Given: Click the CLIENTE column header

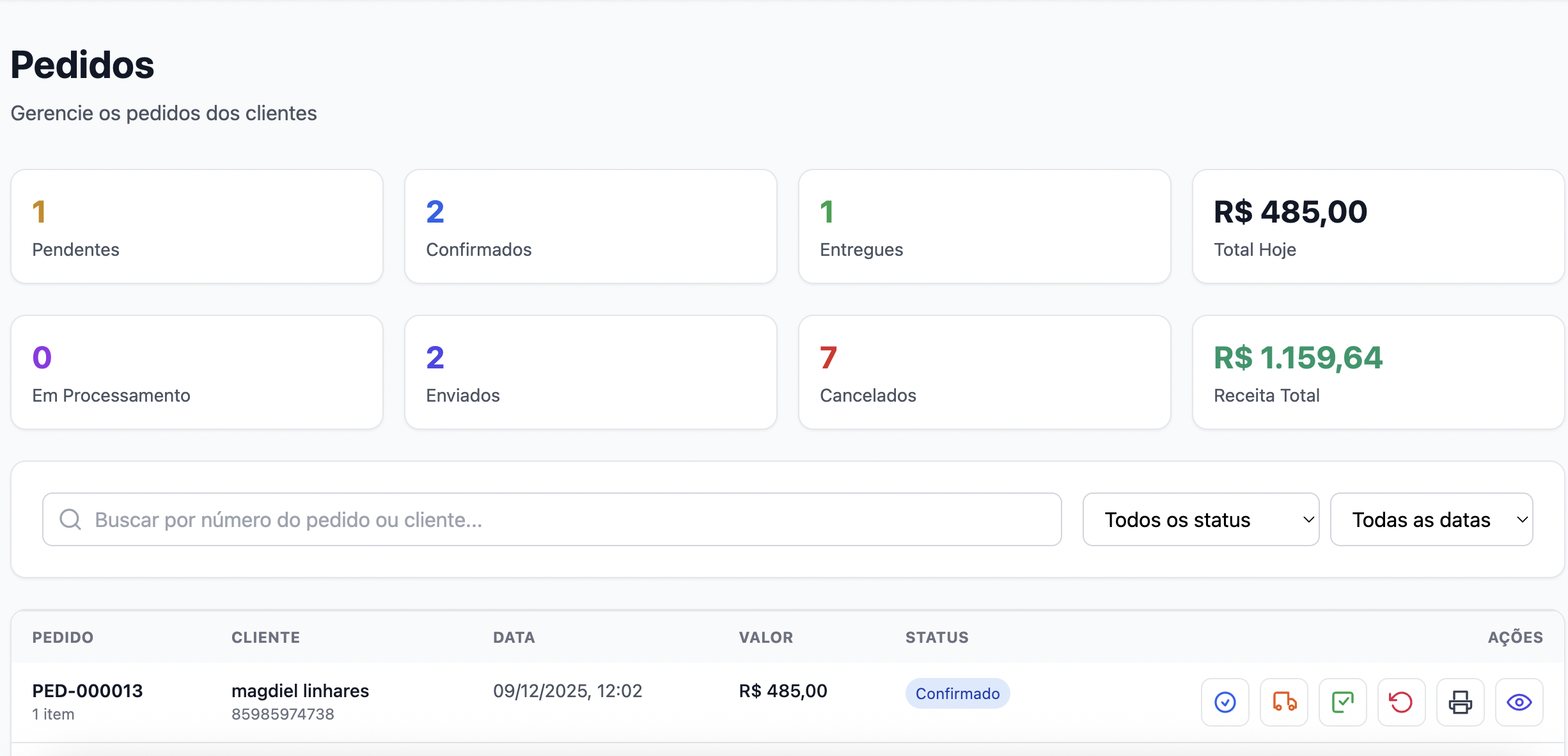Looking at the screenshot, I should coord(265,637).
